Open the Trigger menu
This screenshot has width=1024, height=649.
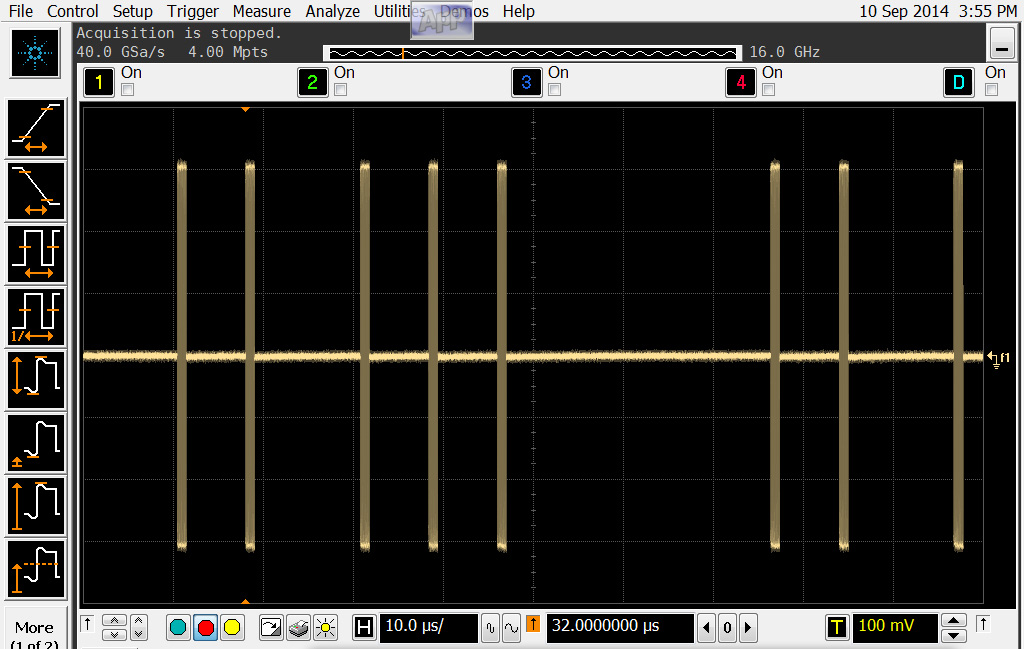pyautogui.click(x=193, y=11)
